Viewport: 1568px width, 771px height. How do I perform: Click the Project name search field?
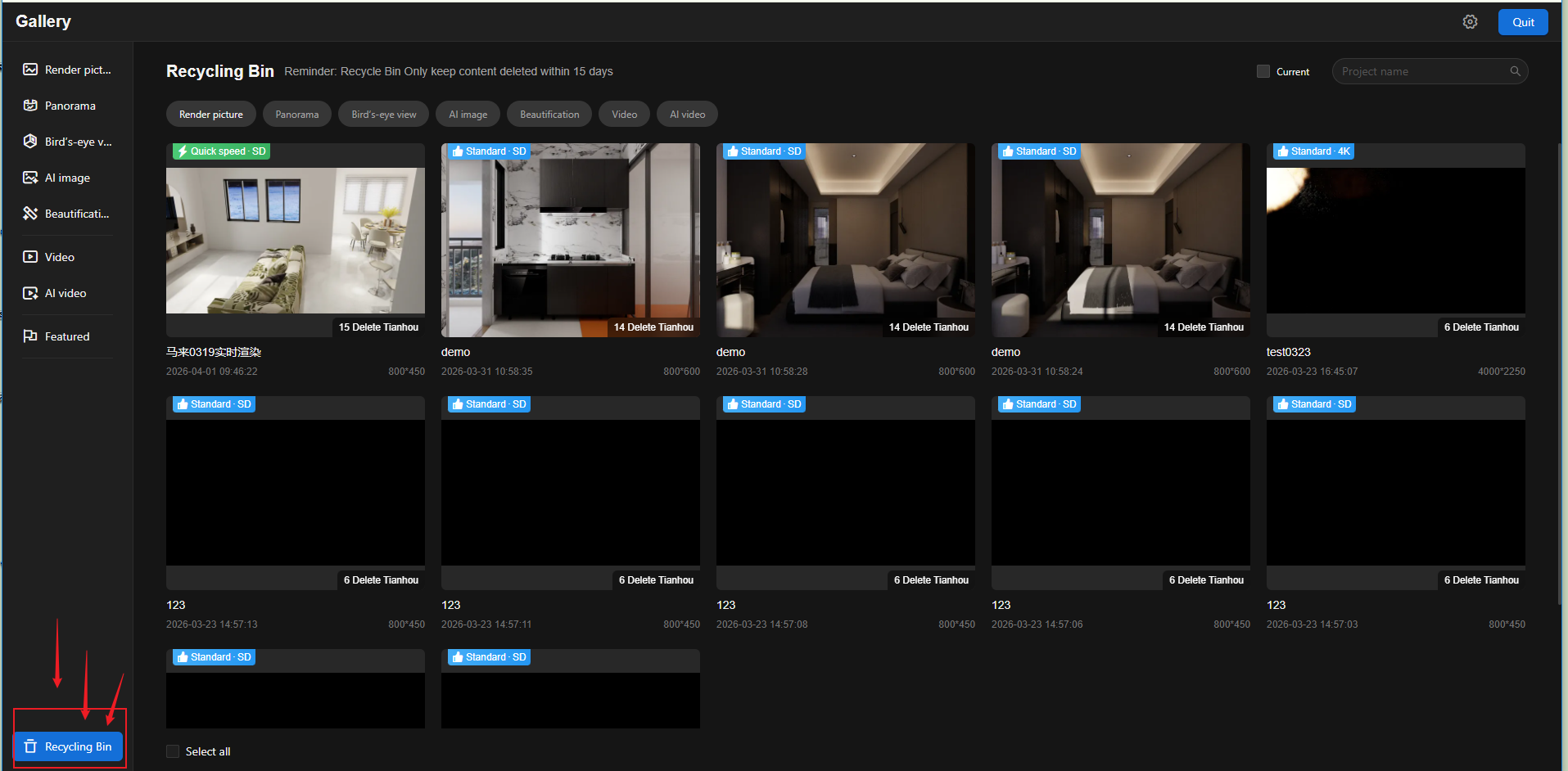(x=1421, y=71)
